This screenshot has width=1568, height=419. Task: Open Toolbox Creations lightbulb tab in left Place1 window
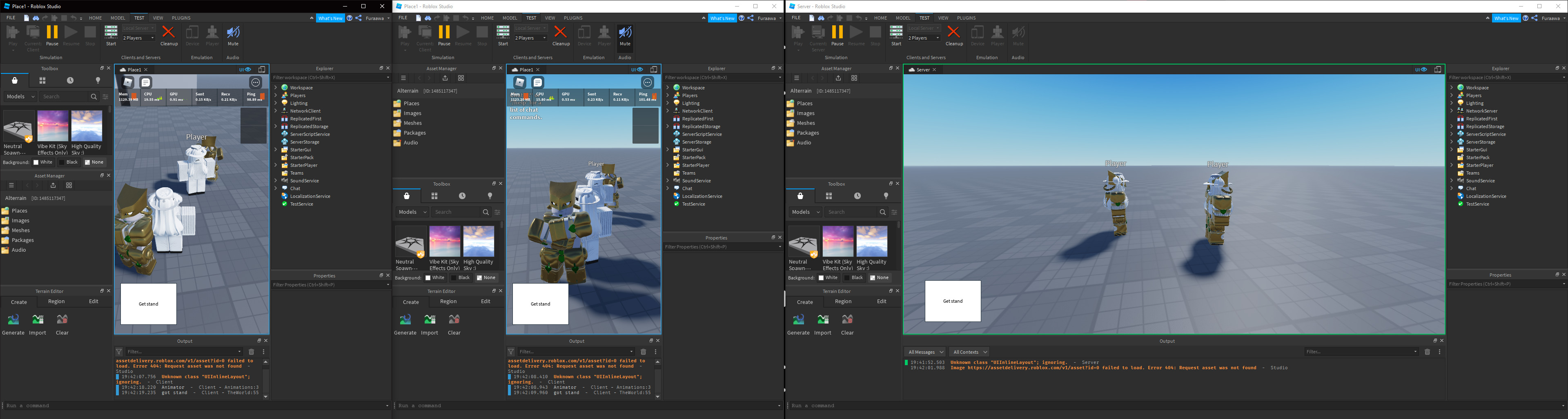tap(98, 80)
